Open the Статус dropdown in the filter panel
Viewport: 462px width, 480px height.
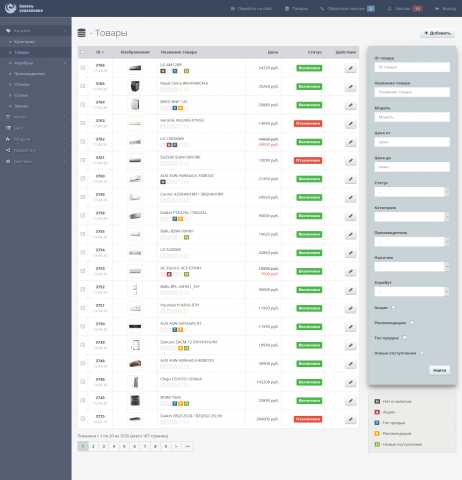click(411, 192)
